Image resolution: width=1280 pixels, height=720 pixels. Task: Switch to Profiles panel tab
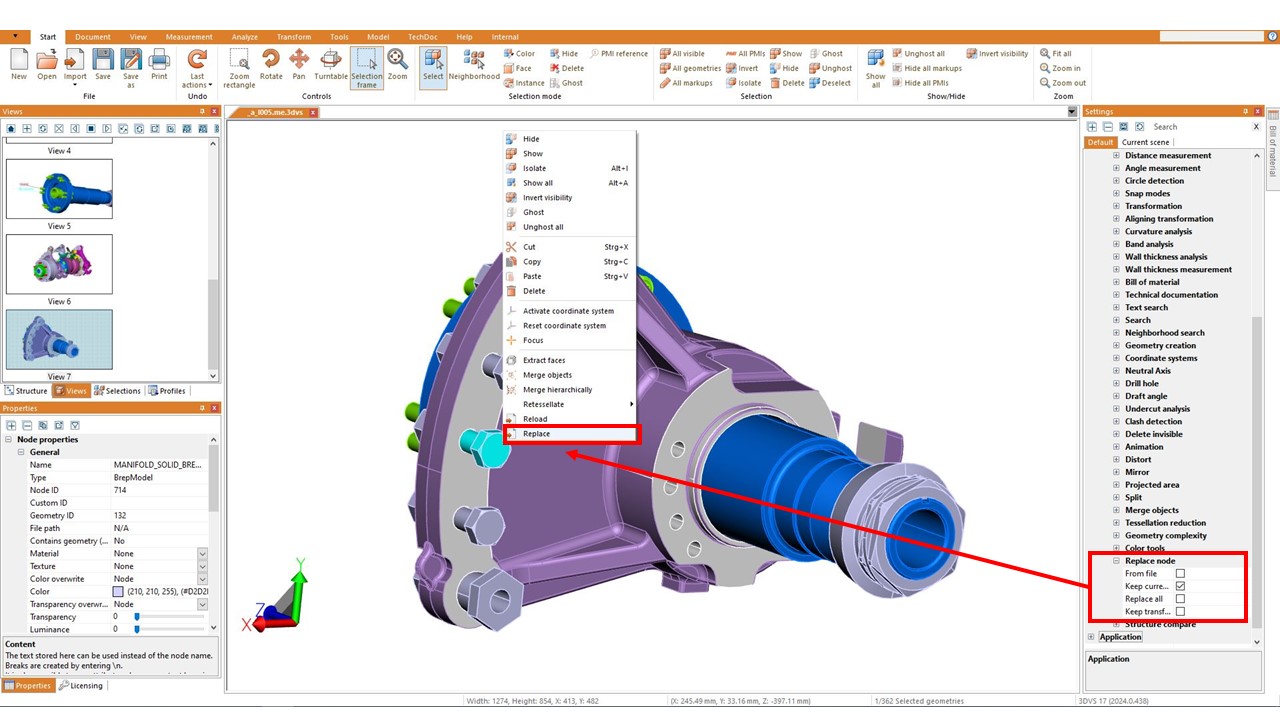click(x=167, y=391)
